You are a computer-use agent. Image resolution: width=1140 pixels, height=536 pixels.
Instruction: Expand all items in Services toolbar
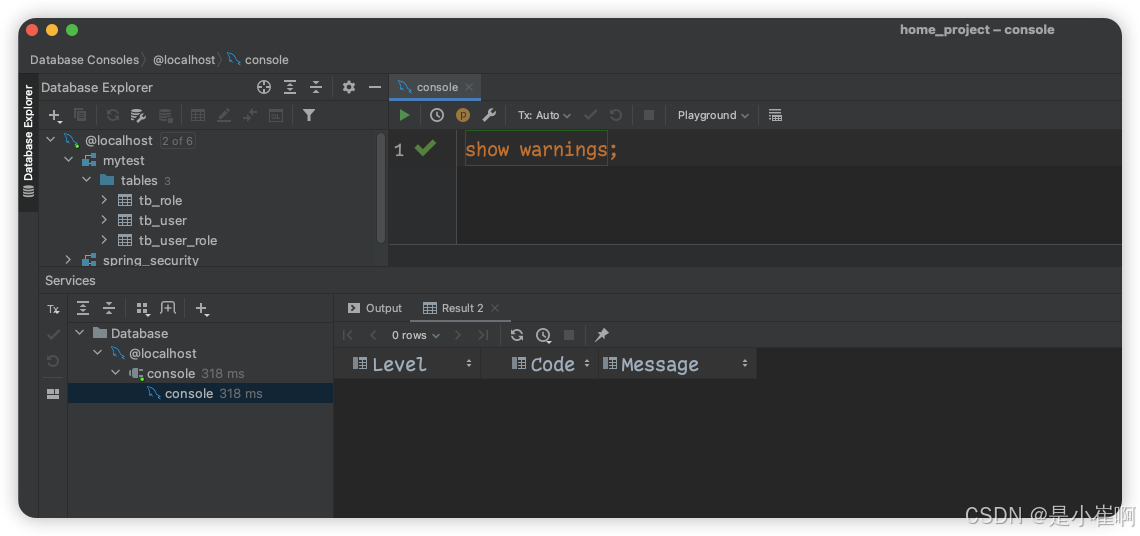point(83,308)
